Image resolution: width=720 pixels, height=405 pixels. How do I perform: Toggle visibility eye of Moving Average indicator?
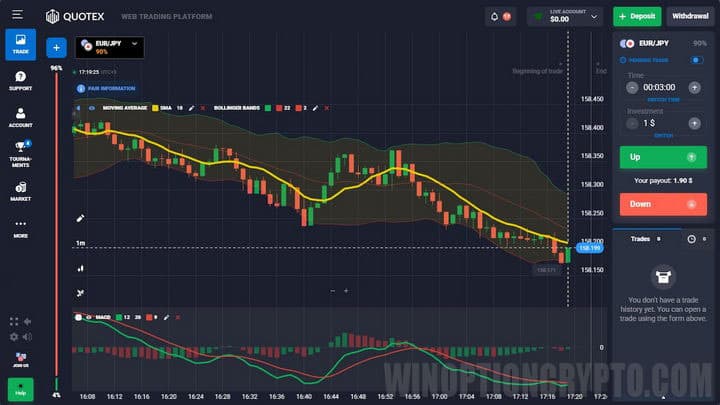click(x=91, y=107)
